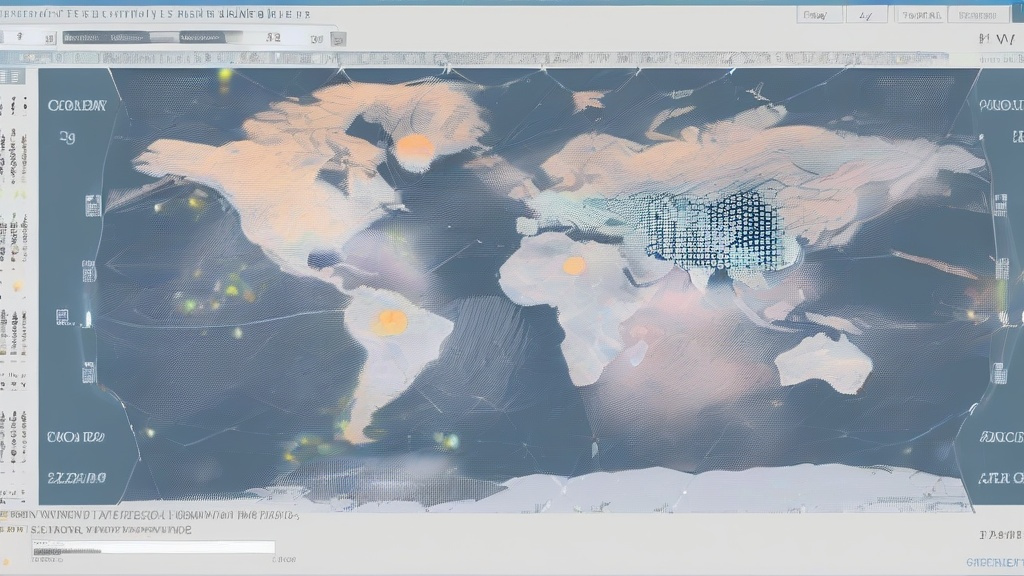The width and height of the screenshot is (1024, 576).
Task: Click the blue link text at bottom-right corner
Action: 994,563
